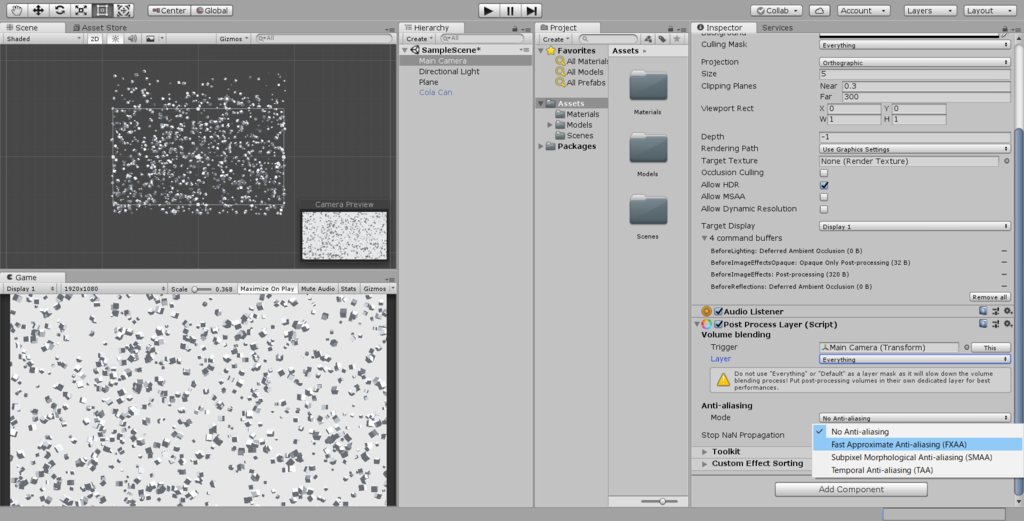Viewport: 1024px width, 521px height.
Task: Start Play mode
Action: 488,10
